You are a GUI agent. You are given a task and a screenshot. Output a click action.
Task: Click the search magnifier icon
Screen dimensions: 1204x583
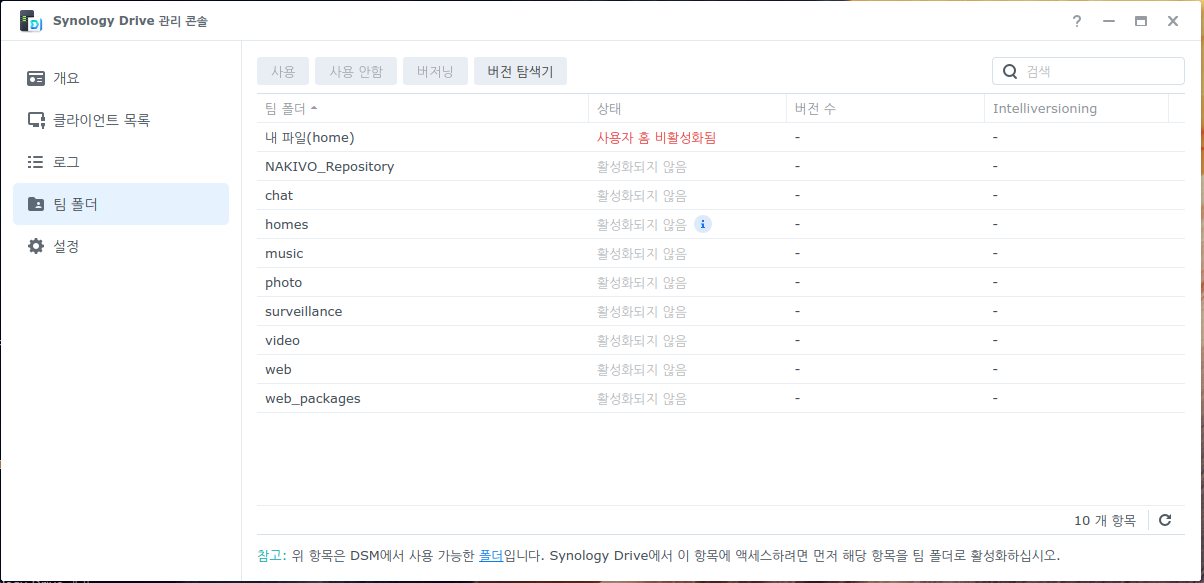(x=1009, y=72)
